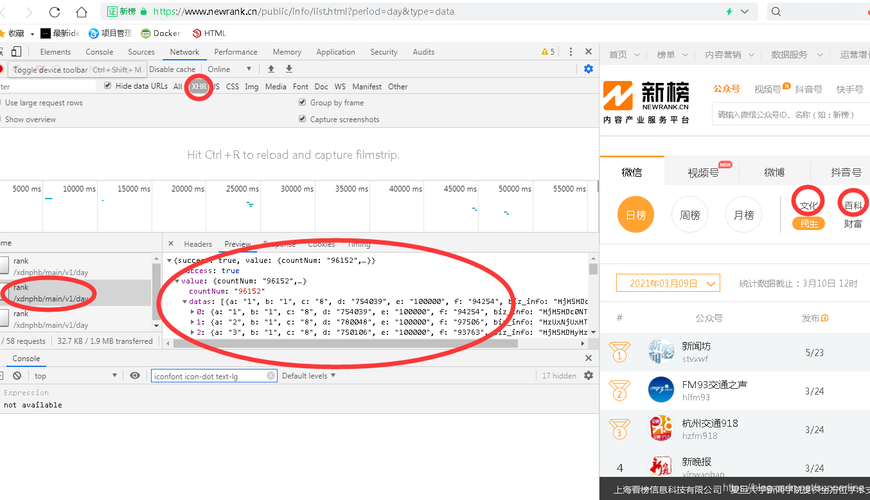This screenshot has height=500, width=870.
Task: Toggle the Disable cache option
Action: click(172, 69)
